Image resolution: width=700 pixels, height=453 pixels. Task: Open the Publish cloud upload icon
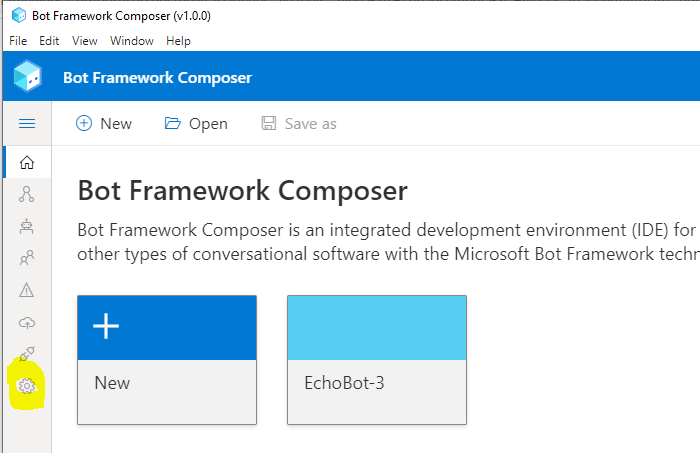coord(27,322)
